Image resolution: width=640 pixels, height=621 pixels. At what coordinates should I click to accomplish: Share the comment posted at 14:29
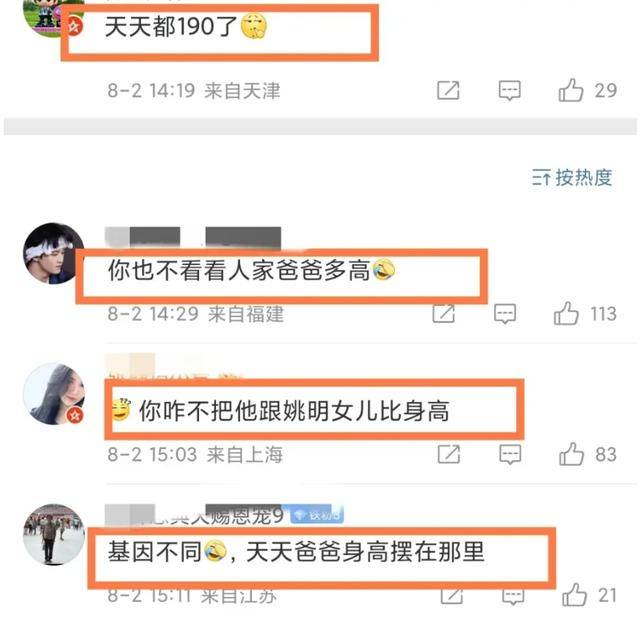click(x=444, y=314)
